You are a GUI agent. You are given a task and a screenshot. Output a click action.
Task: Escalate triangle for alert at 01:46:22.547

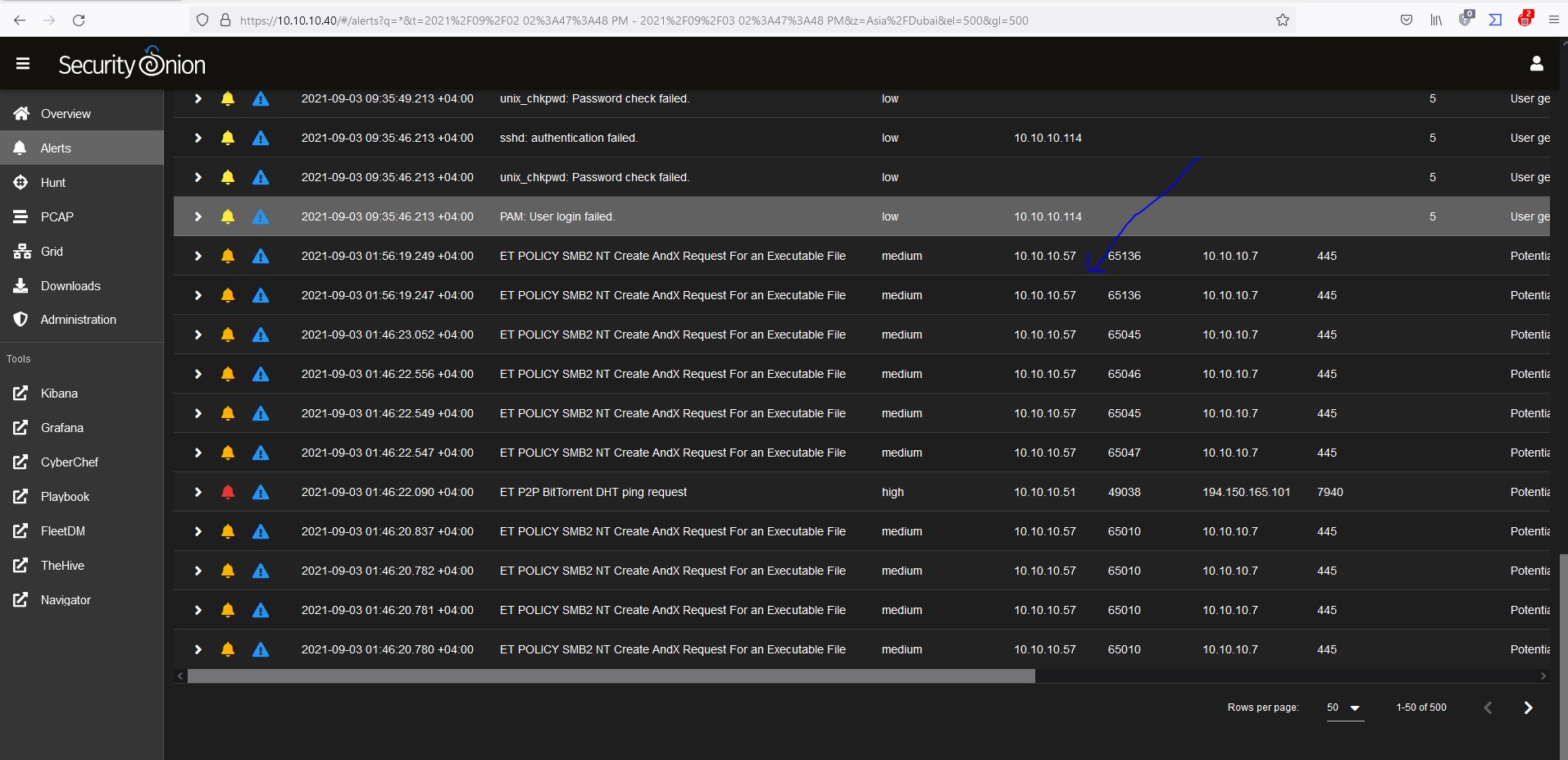click(x=261, y=453)
